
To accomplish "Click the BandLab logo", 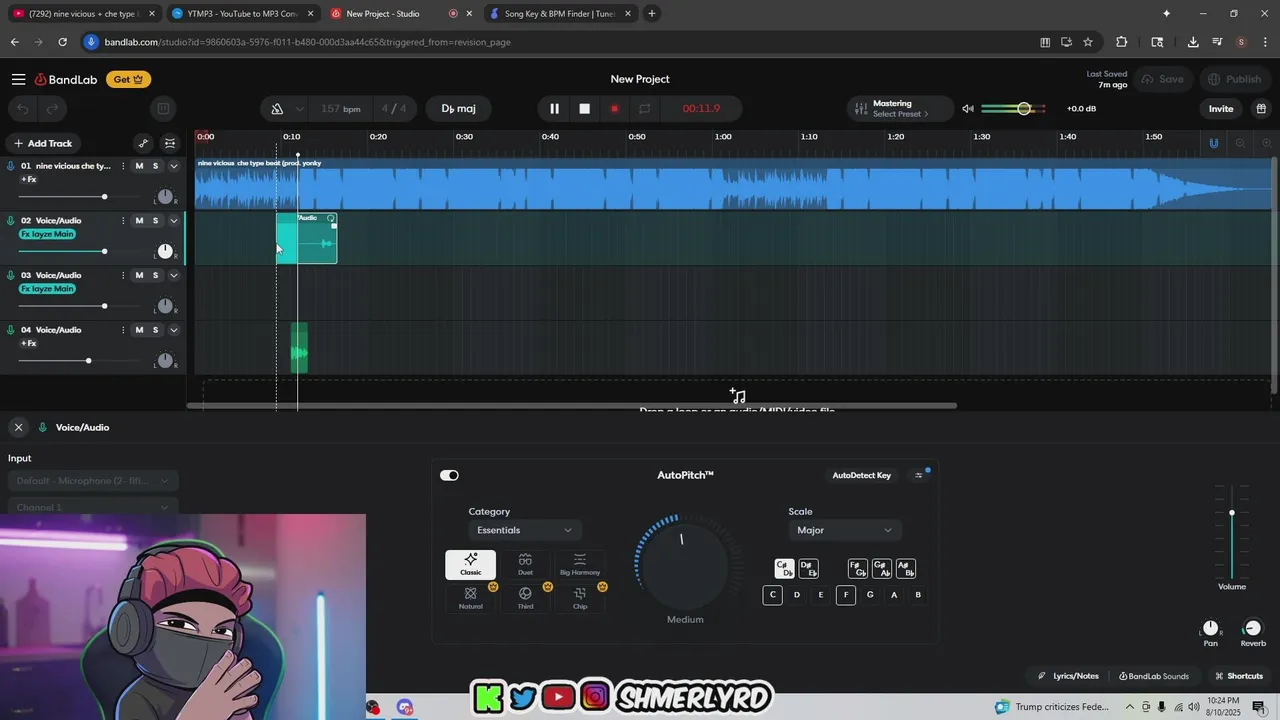I will pos(68,79).
